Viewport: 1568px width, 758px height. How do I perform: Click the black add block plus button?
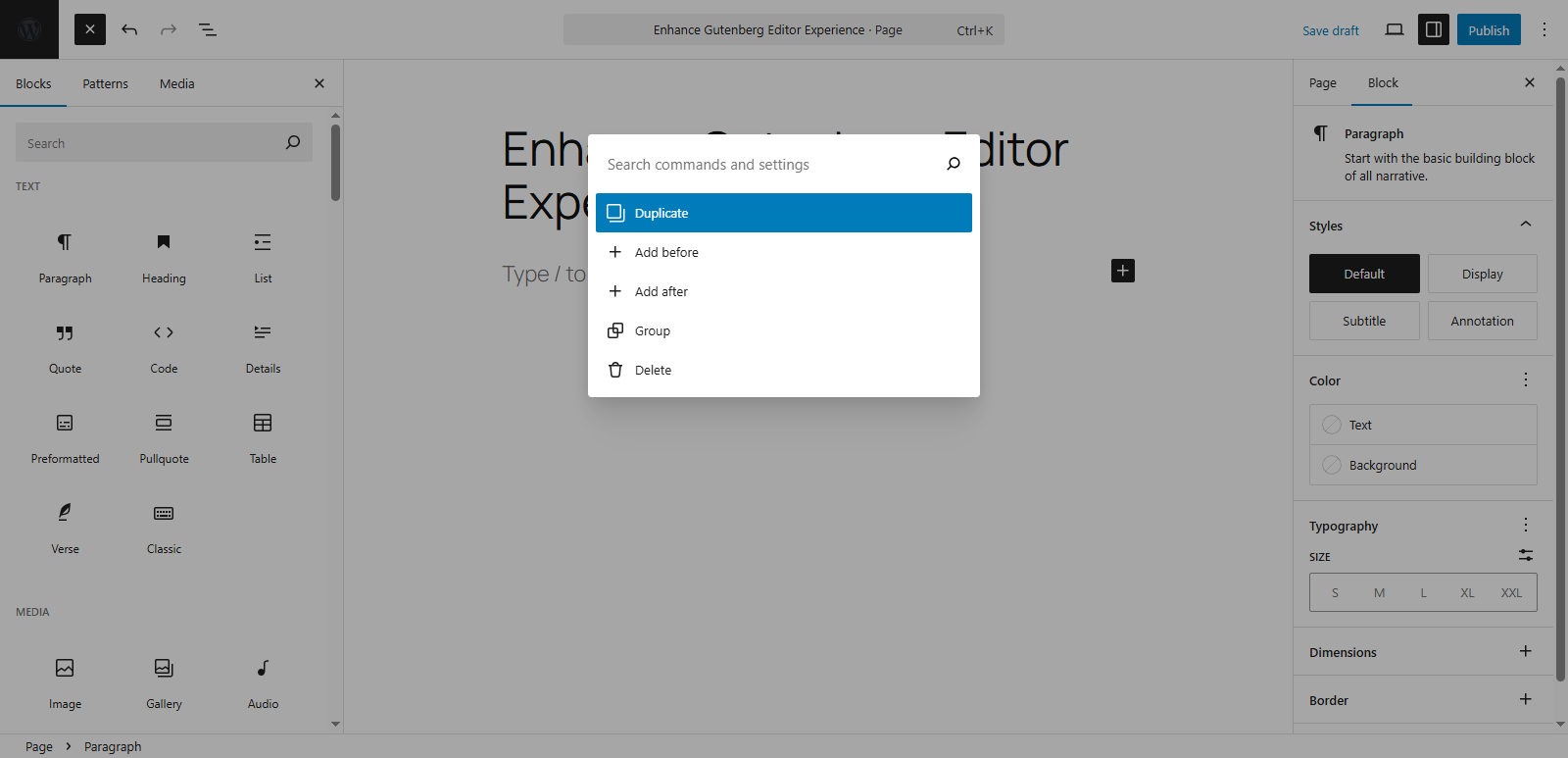(x=1123, y=271)
